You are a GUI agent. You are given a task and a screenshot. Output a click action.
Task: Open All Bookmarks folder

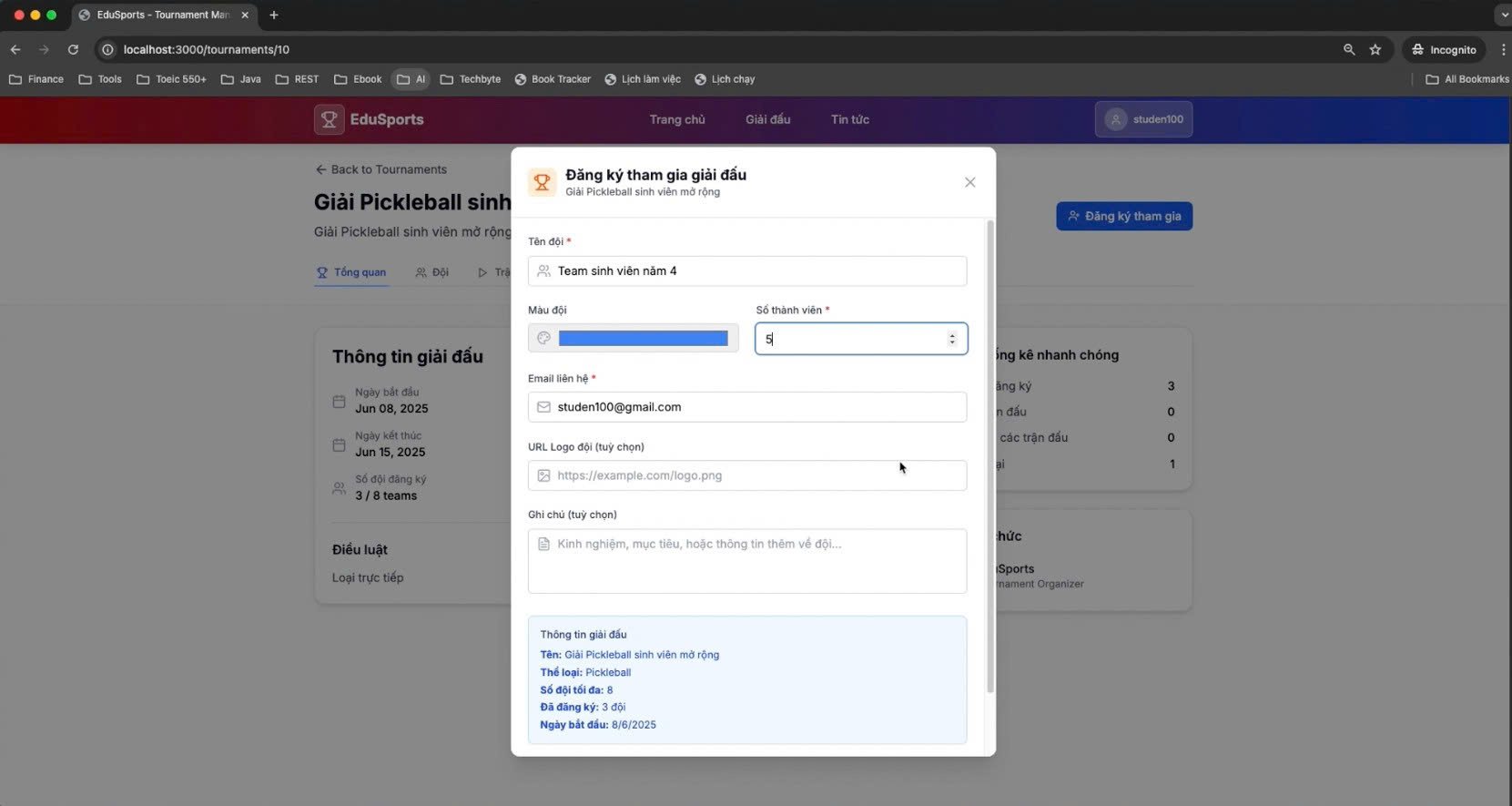click(x=1467, y=79)
